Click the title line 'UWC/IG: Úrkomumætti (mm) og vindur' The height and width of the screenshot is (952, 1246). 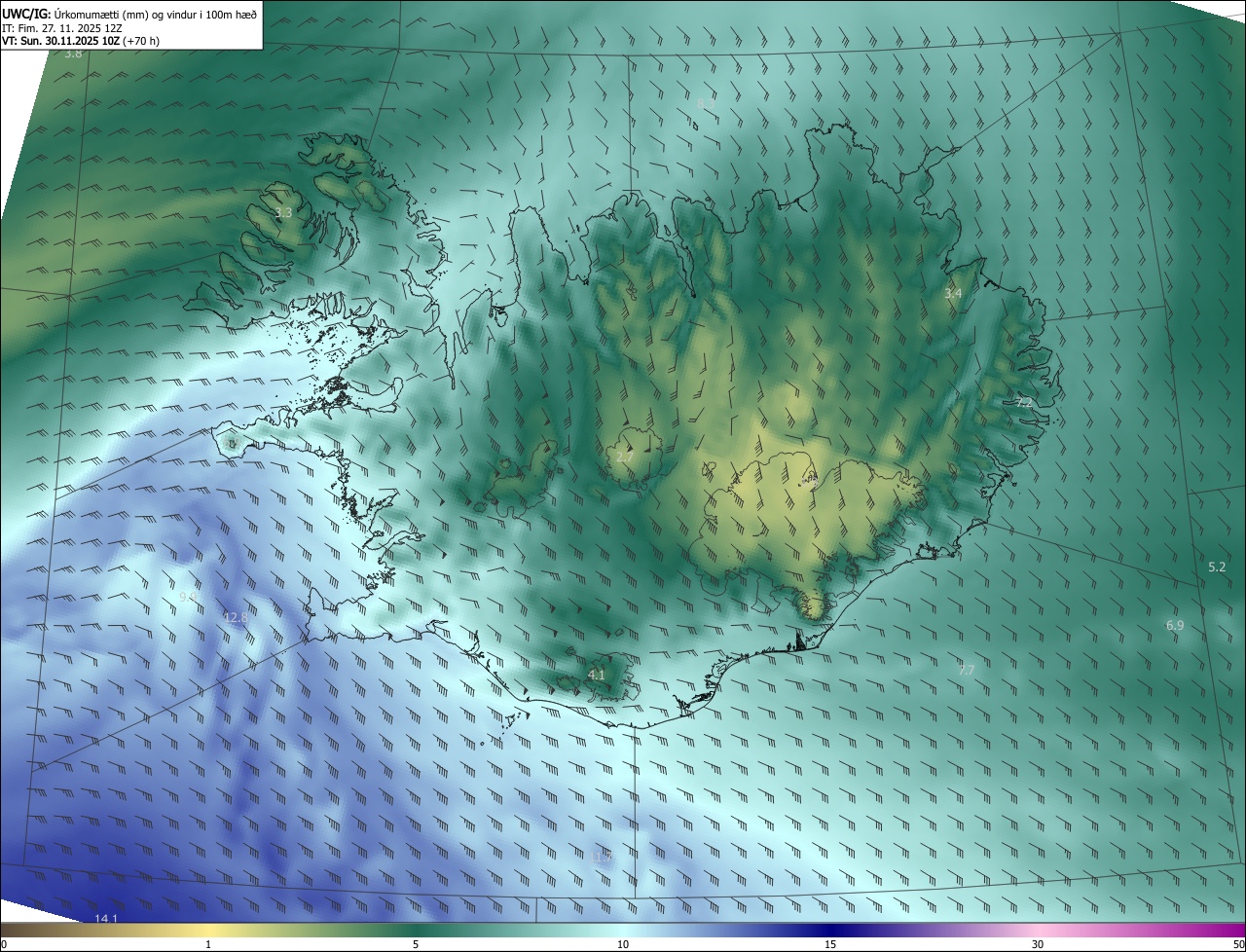(129, 14)
